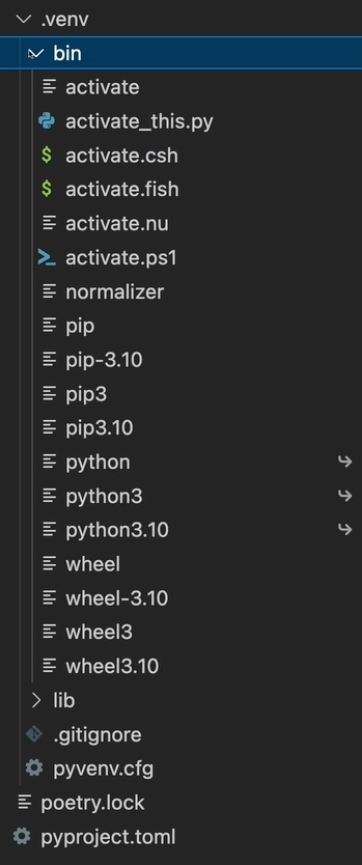Click the dollar icon next to activate.fish
The image size is (362, 865).
[47, 189]
